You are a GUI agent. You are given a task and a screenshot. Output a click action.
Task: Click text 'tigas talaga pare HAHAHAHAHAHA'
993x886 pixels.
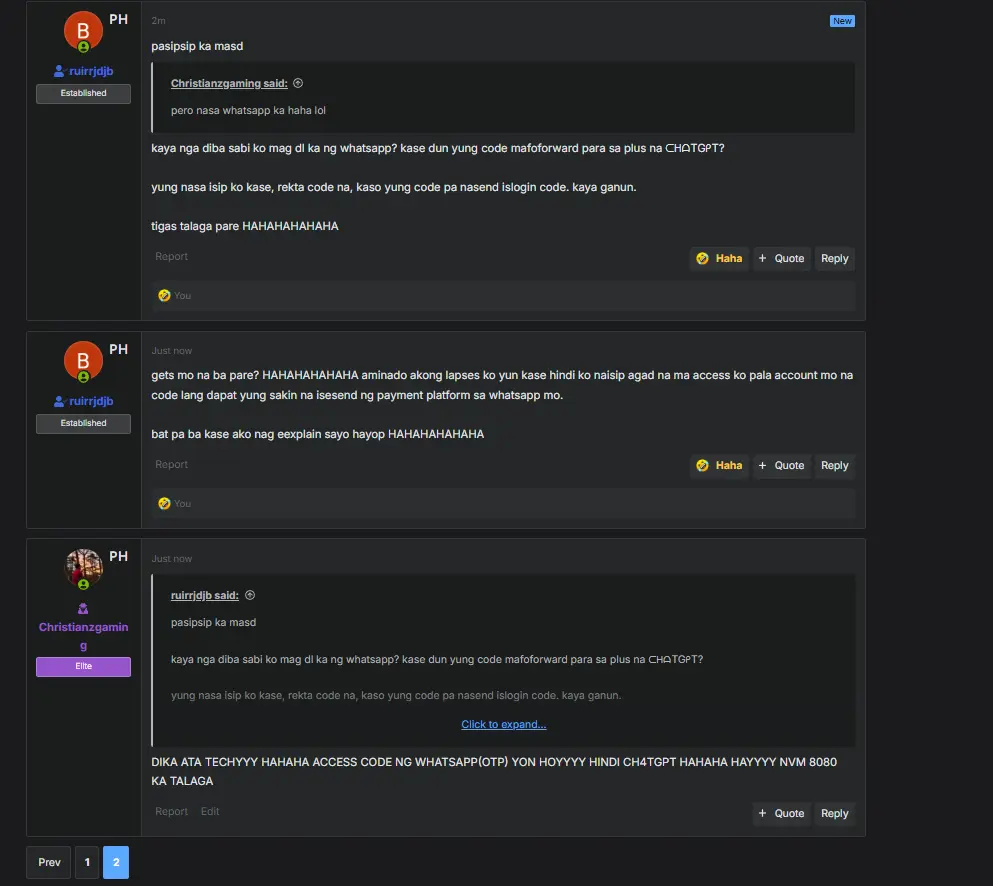point(244,226)
